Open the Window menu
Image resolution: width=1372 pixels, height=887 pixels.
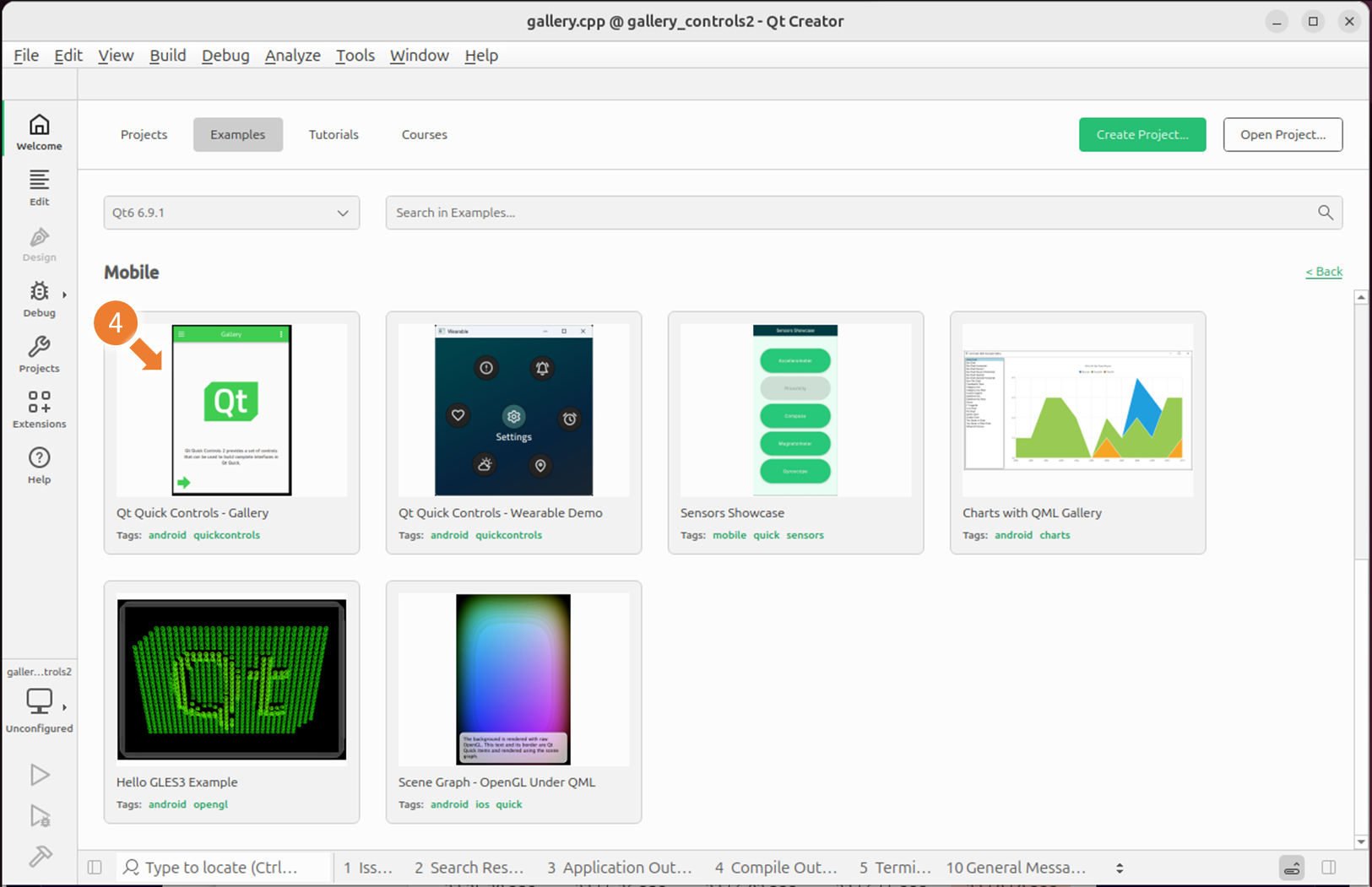pos(420,56)
